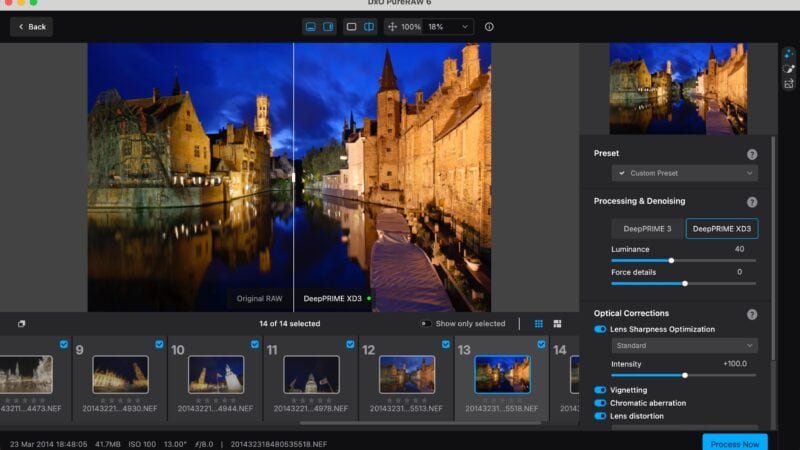Rate image 9 with its star row

pyautogui.click(x=120, y=401)
